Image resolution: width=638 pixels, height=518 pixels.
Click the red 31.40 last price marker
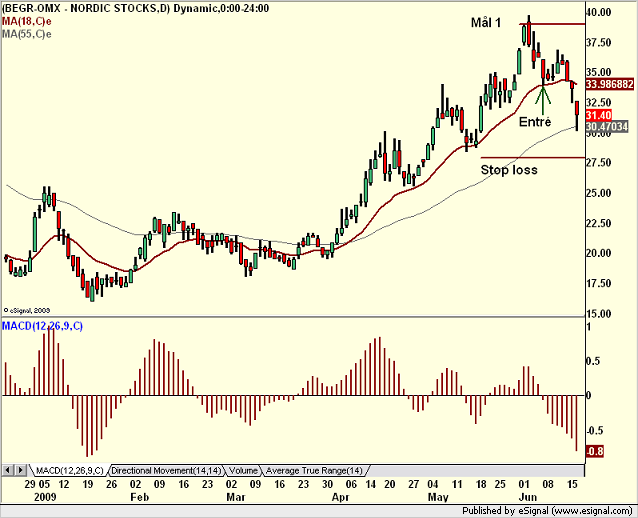tap(599, 115)
